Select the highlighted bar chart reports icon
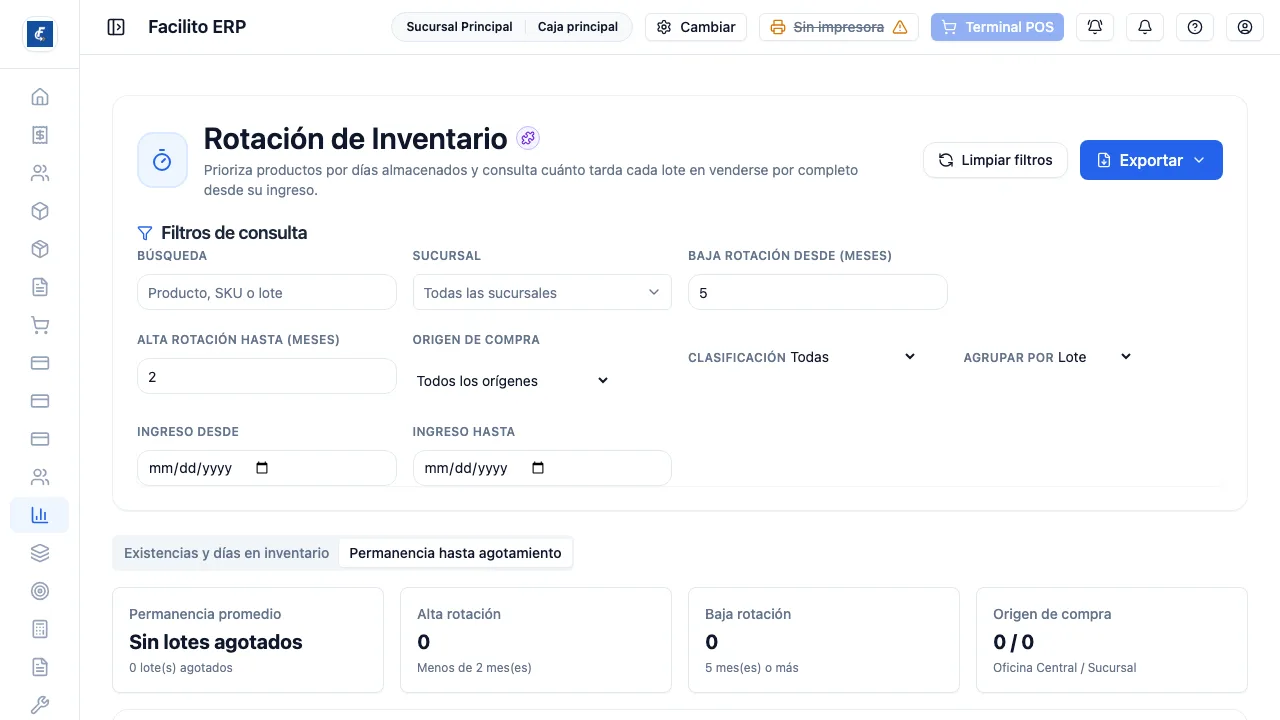Screen dimensions: 1280x720 click(x=40, y=515)
